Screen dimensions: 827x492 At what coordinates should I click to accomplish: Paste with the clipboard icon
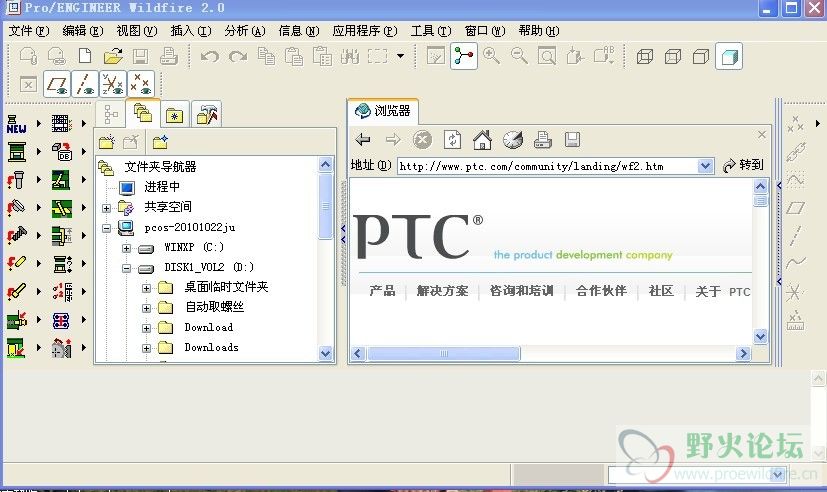294,56
